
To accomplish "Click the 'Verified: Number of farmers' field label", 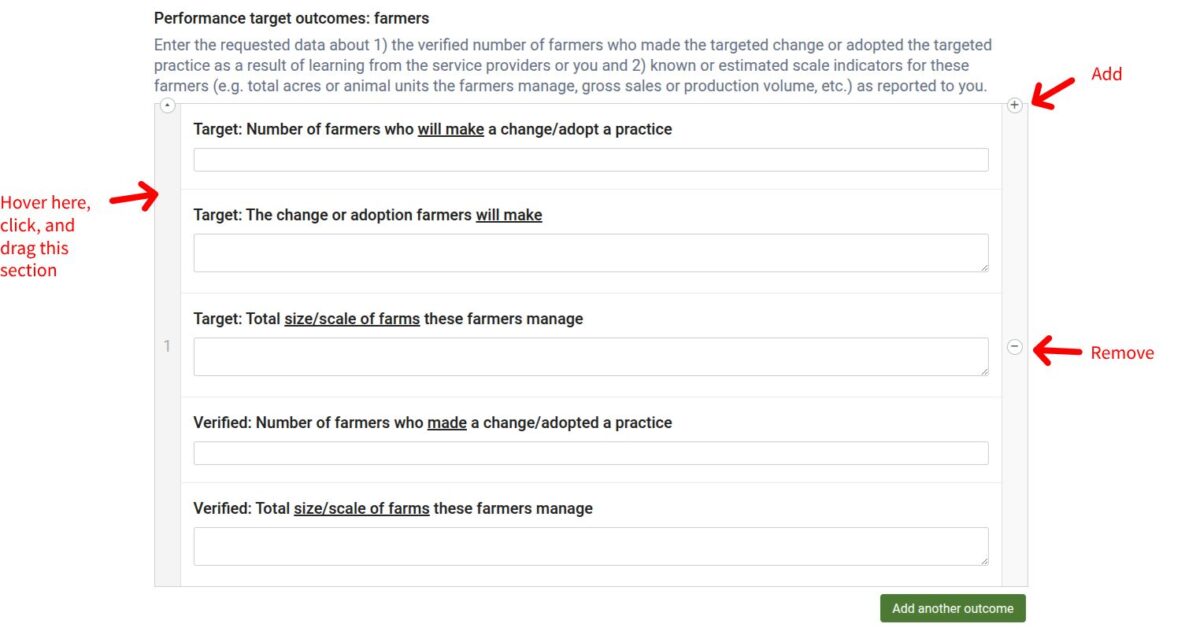I will pos(433,423).
